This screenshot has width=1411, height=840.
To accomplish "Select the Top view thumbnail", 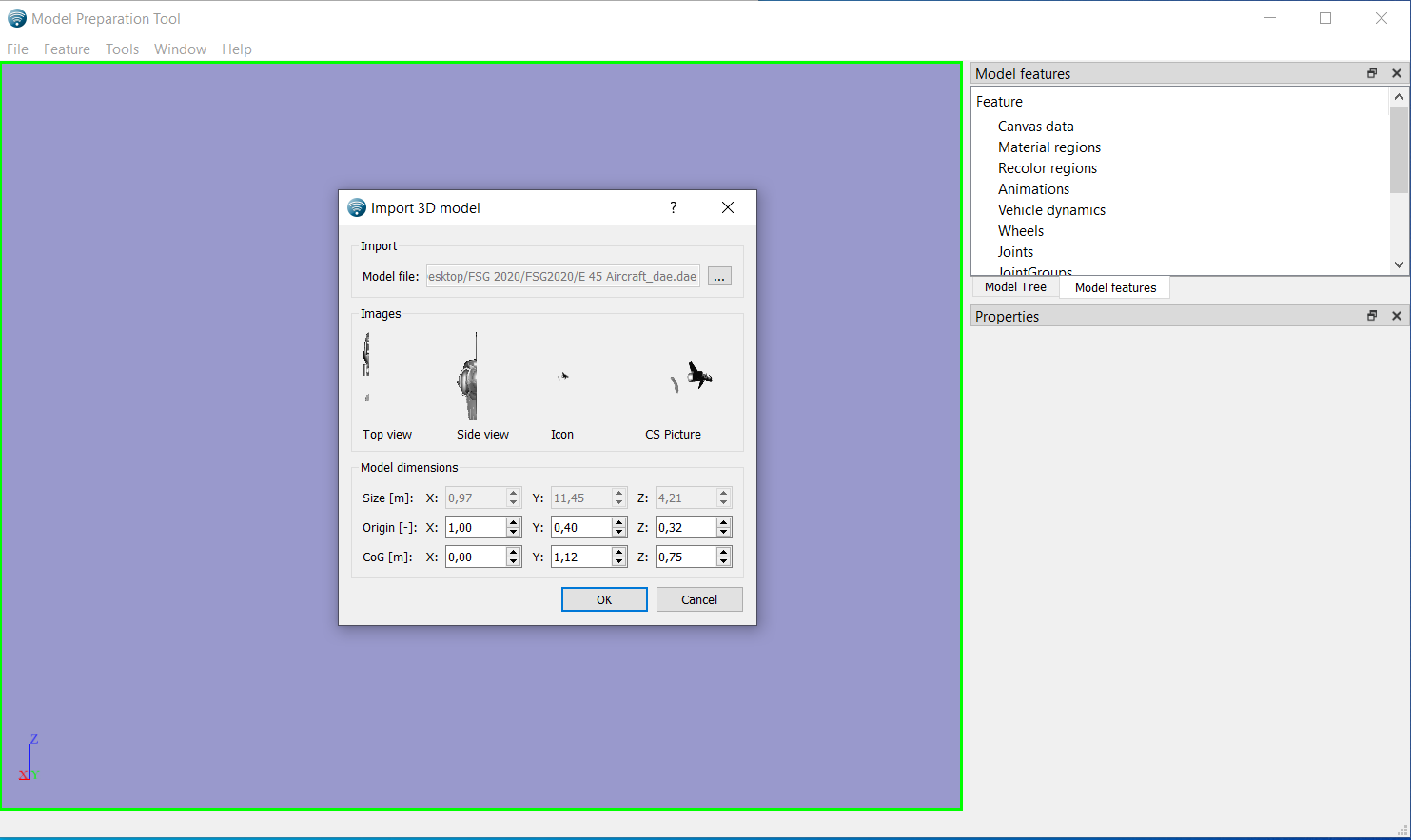I will pyautogui.click(x=367, y=367).
